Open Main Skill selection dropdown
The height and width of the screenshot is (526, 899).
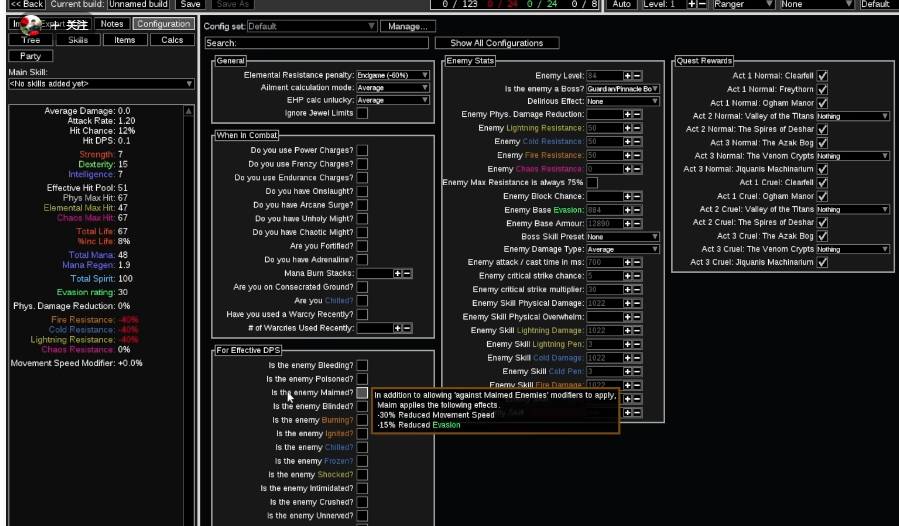(100, 84)
